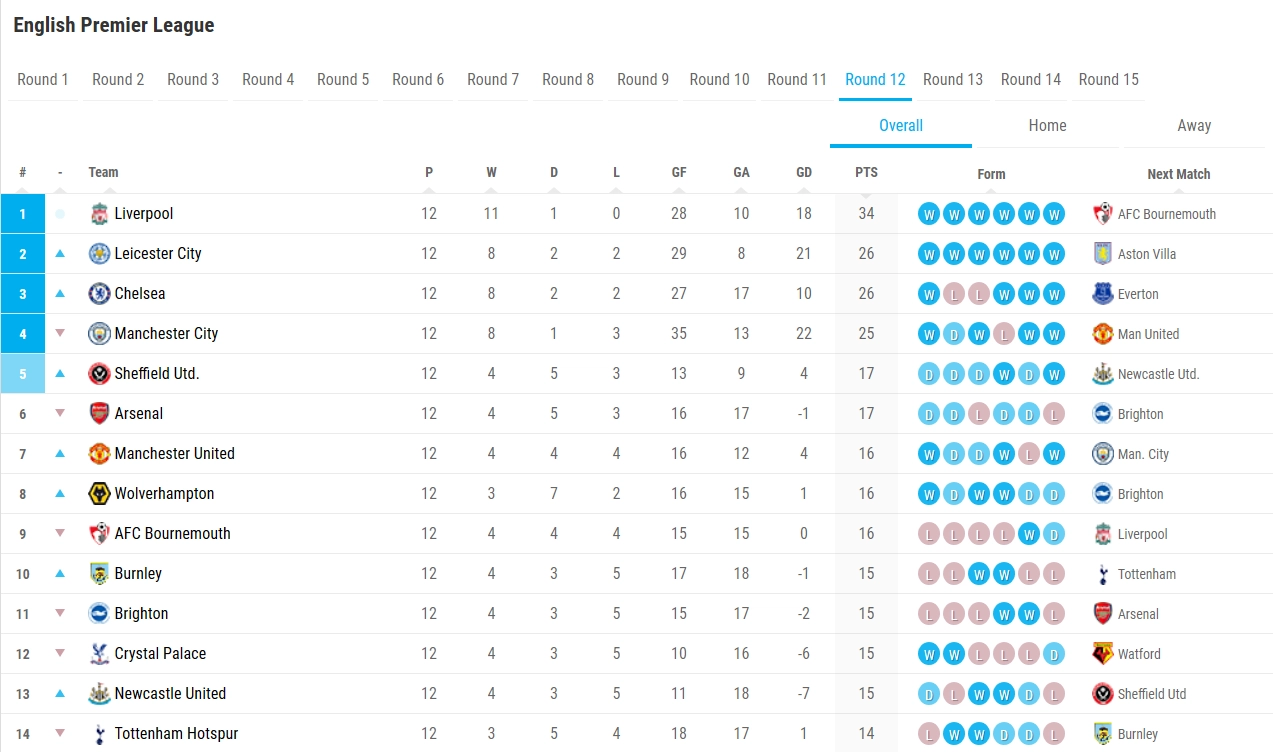This screenshot has height=752, width=1273.
Task: Click the Arsenal crest in the team column
Action: pyautogui.click(x=99, y=413)
